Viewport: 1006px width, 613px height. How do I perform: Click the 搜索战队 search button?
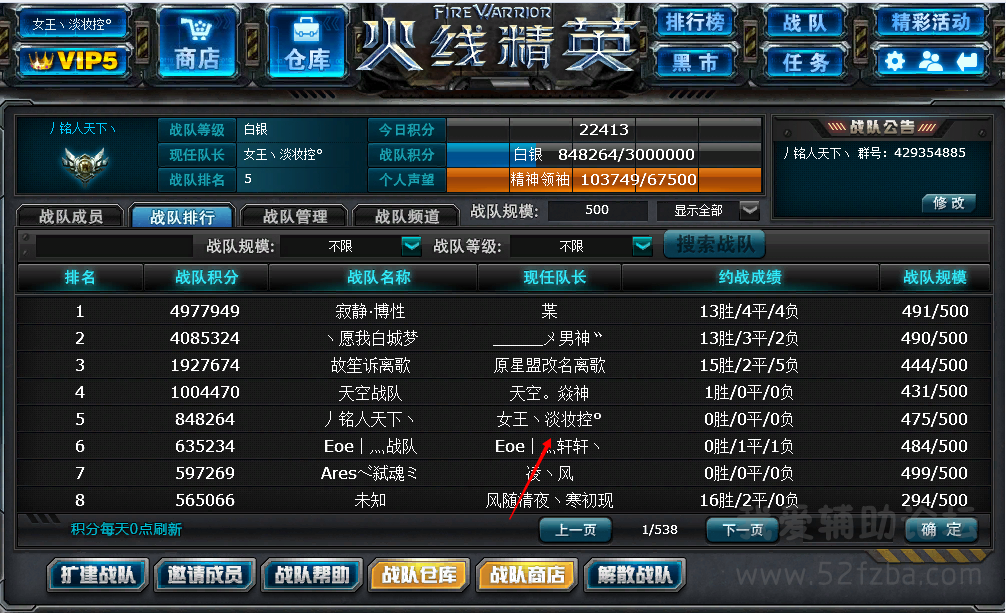714,245
